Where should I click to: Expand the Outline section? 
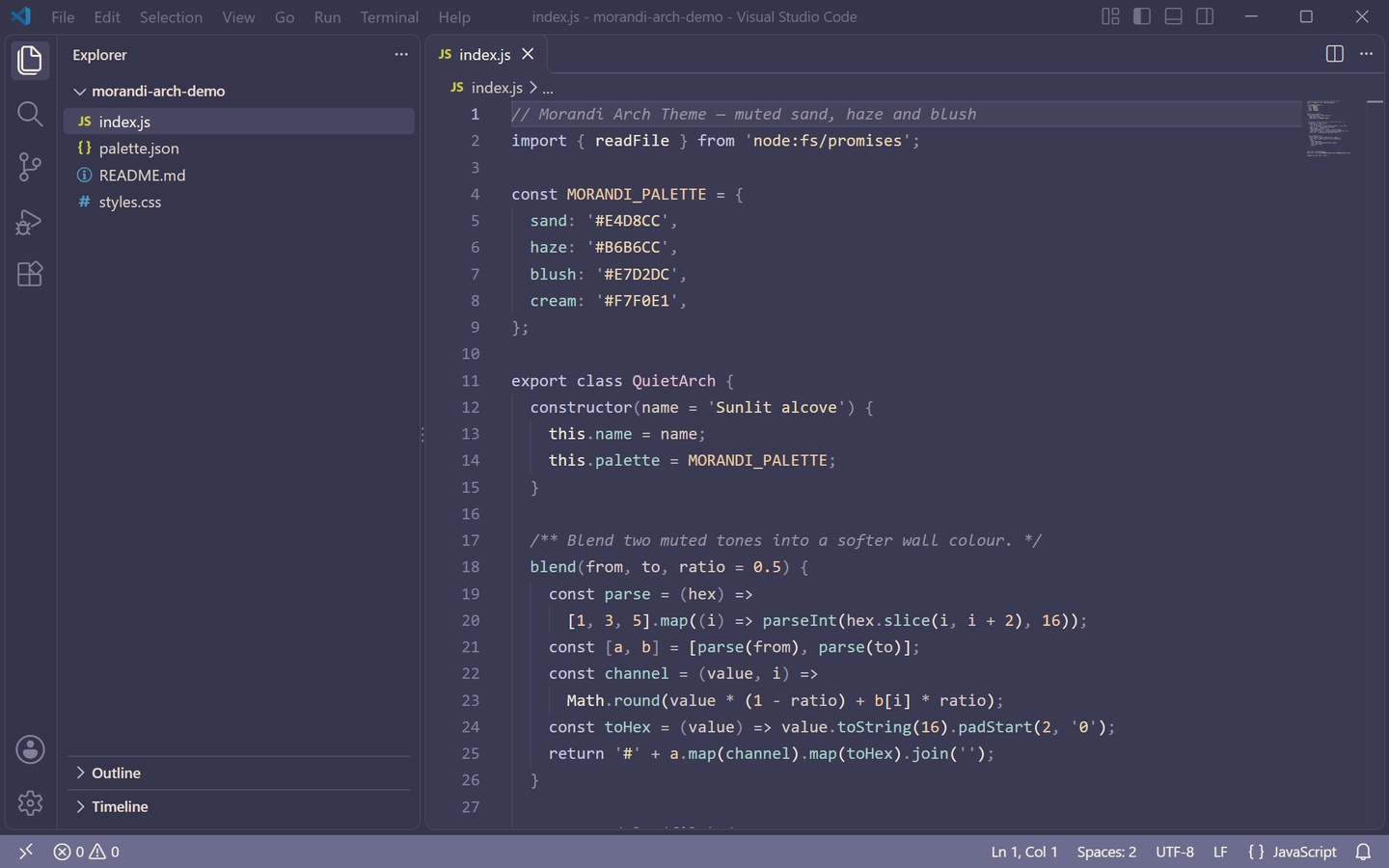point(241,773)
